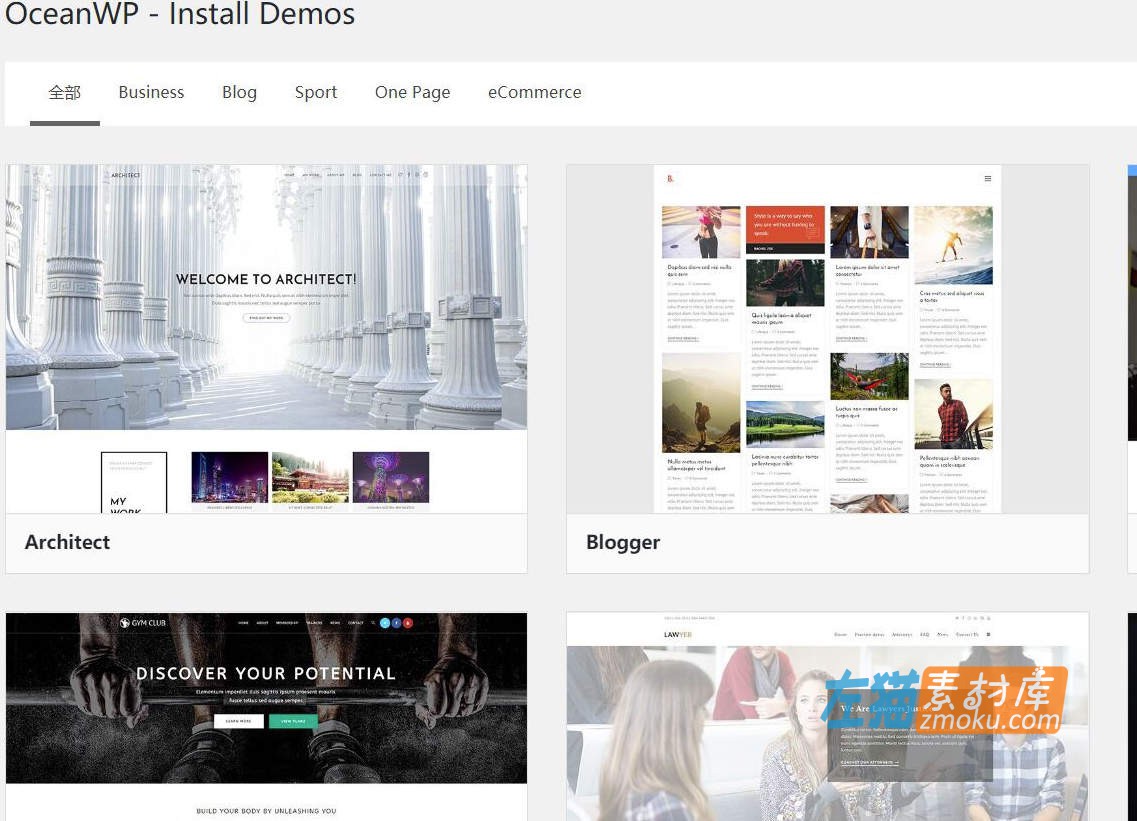Click the zmoku.com watermark logo
The width and height of the screenshot is (1137, 821).
[943, 699]
